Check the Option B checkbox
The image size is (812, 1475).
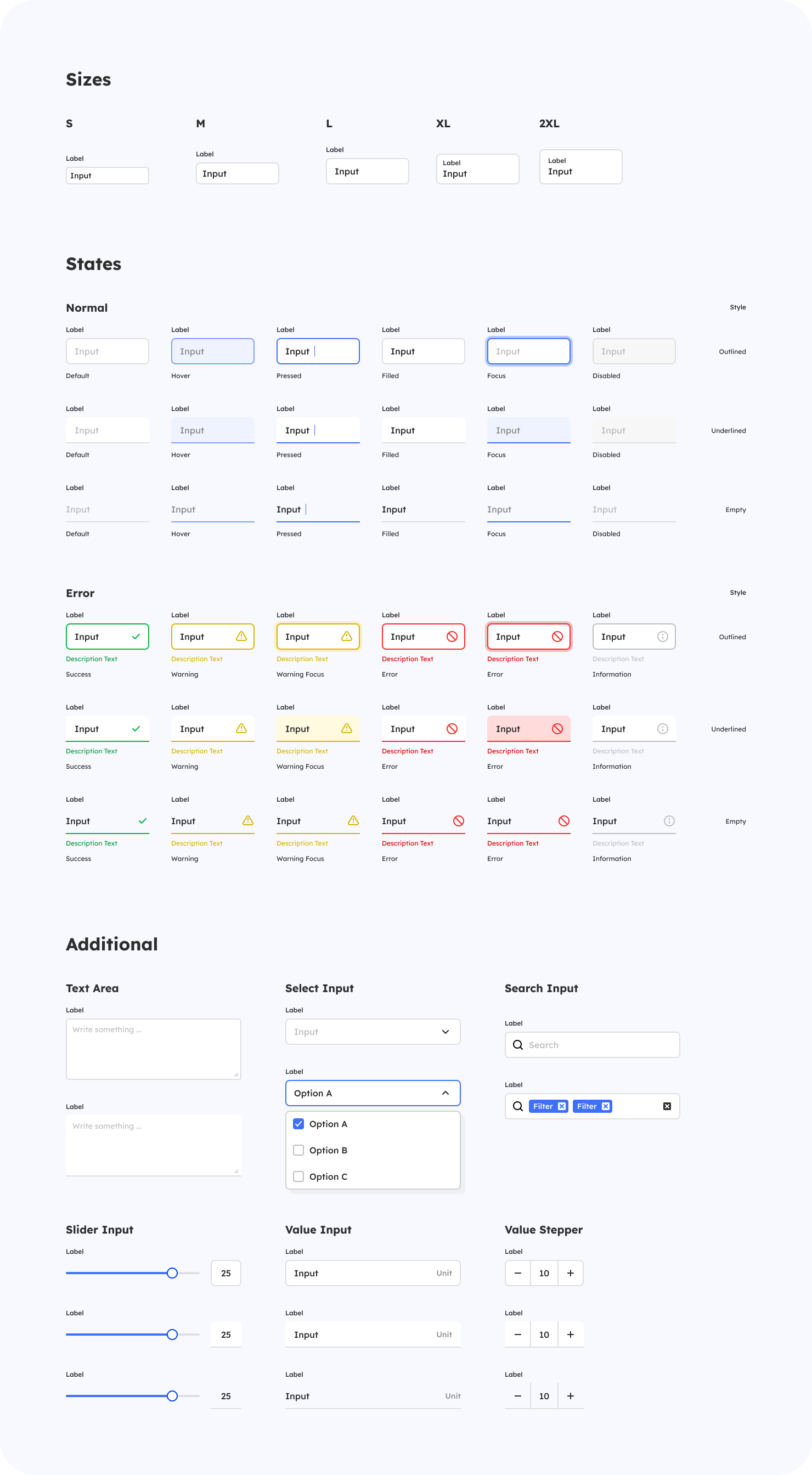[298, 1150]
